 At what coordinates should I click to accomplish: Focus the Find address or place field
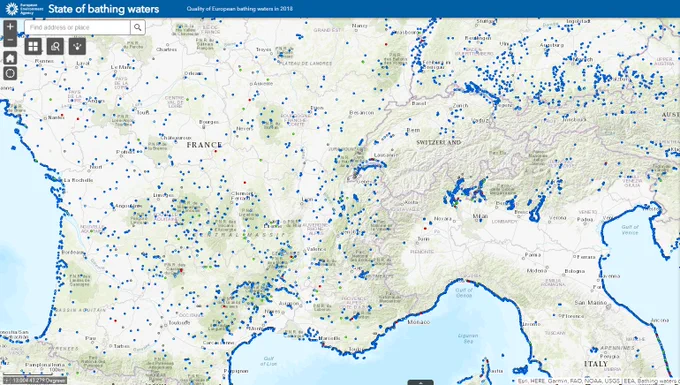click(x=77, y=27)
